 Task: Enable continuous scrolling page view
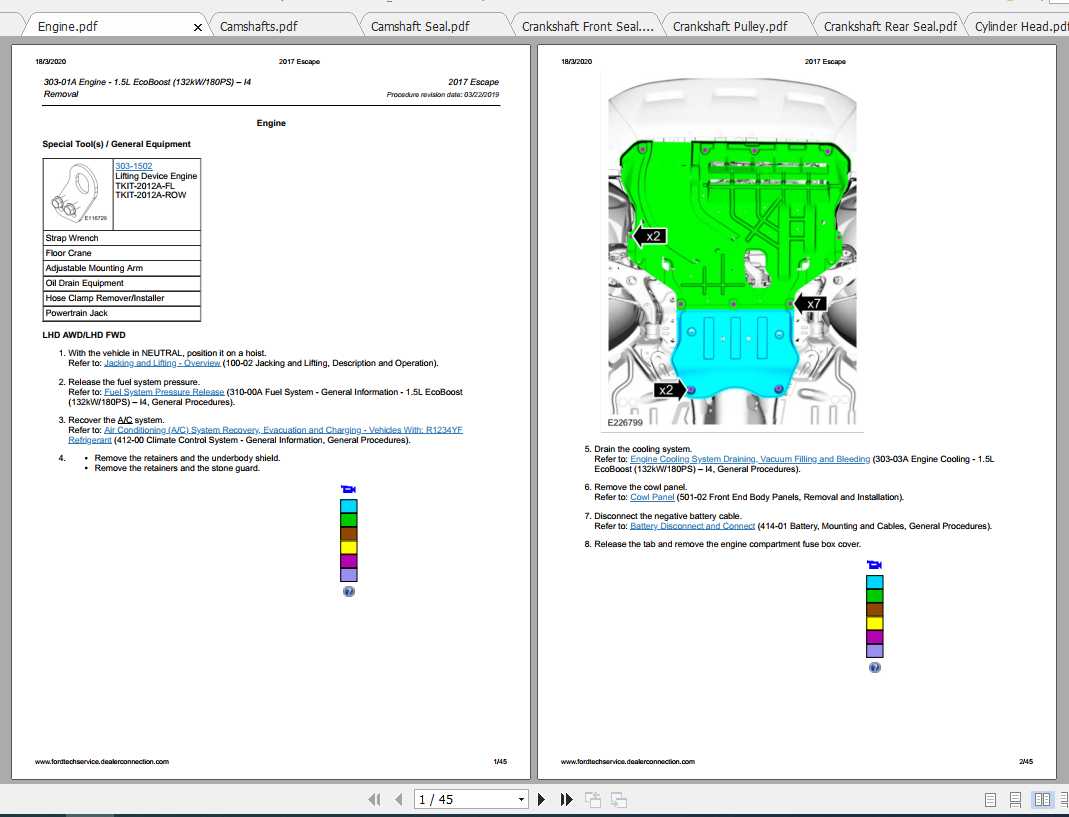pyautogui.click(x=1015, y=799)
